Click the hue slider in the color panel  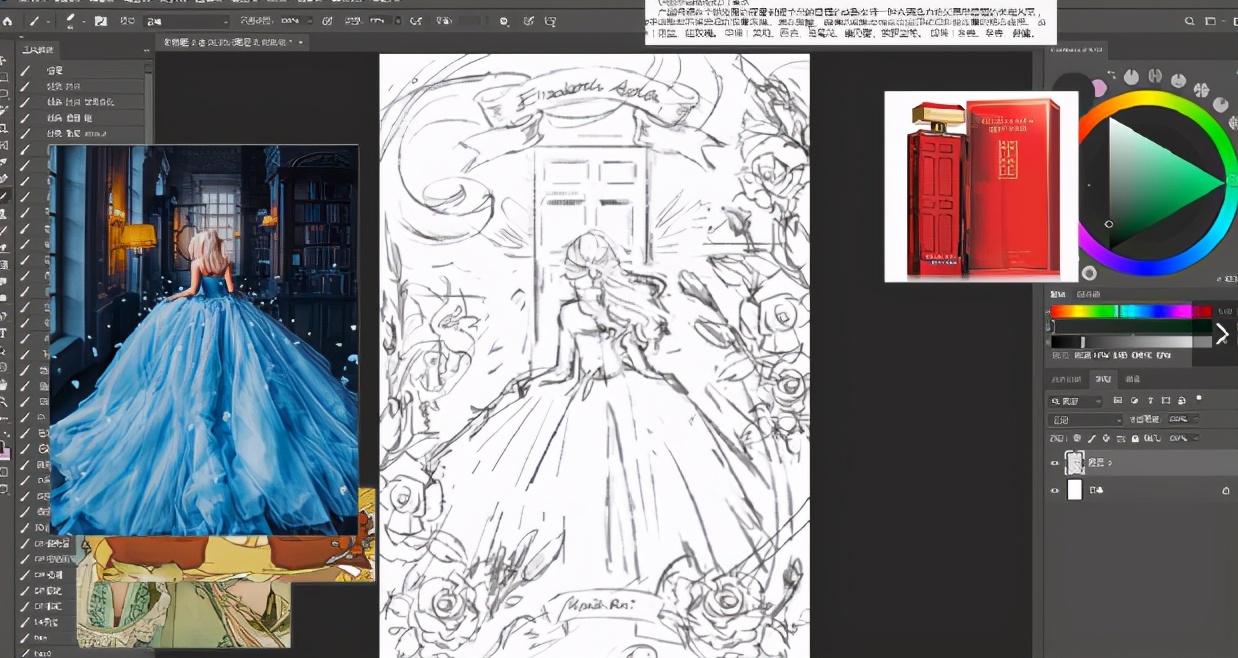(1130, 312)
